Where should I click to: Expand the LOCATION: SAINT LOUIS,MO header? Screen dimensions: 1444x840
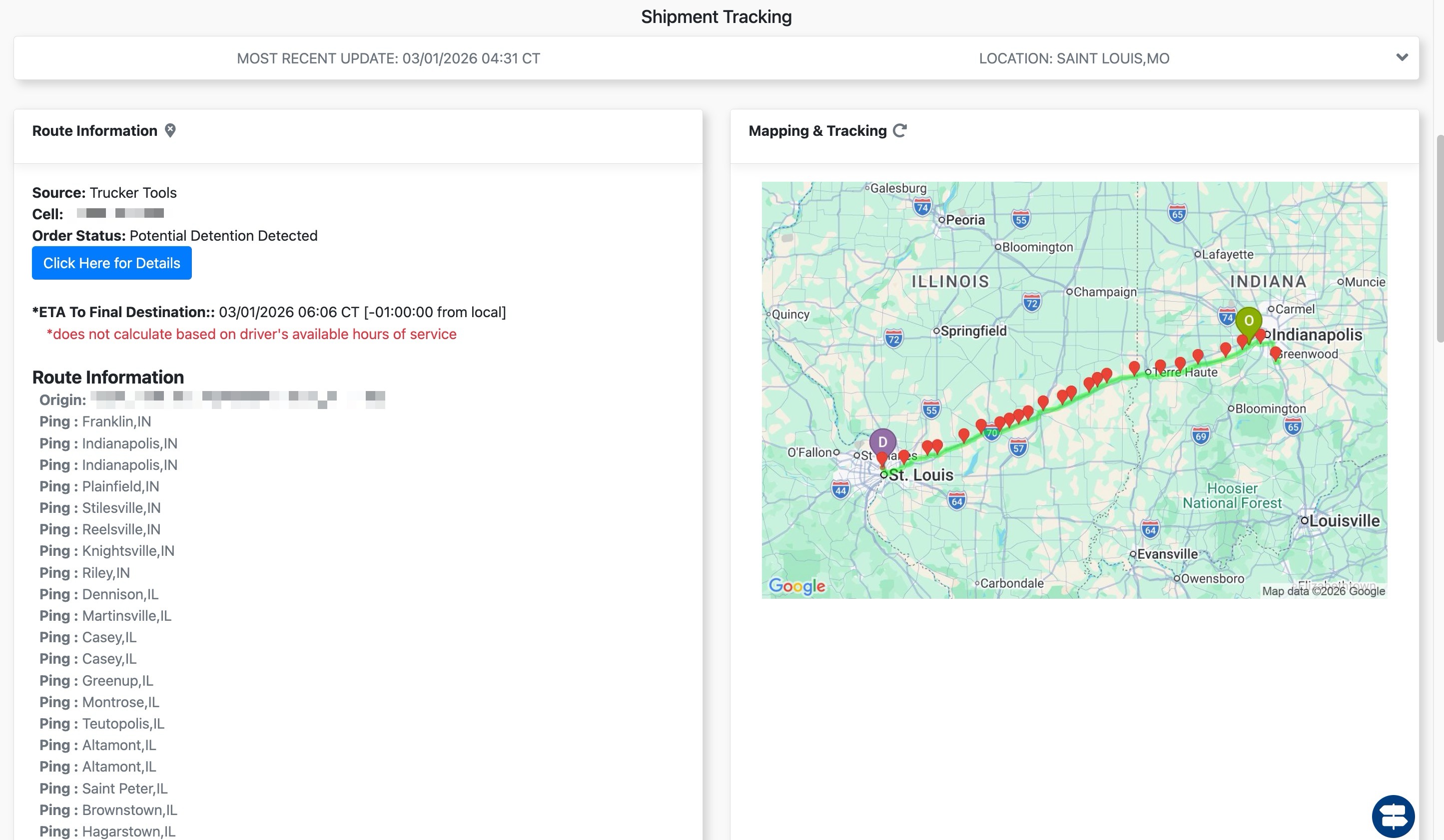pos(1074,58)
